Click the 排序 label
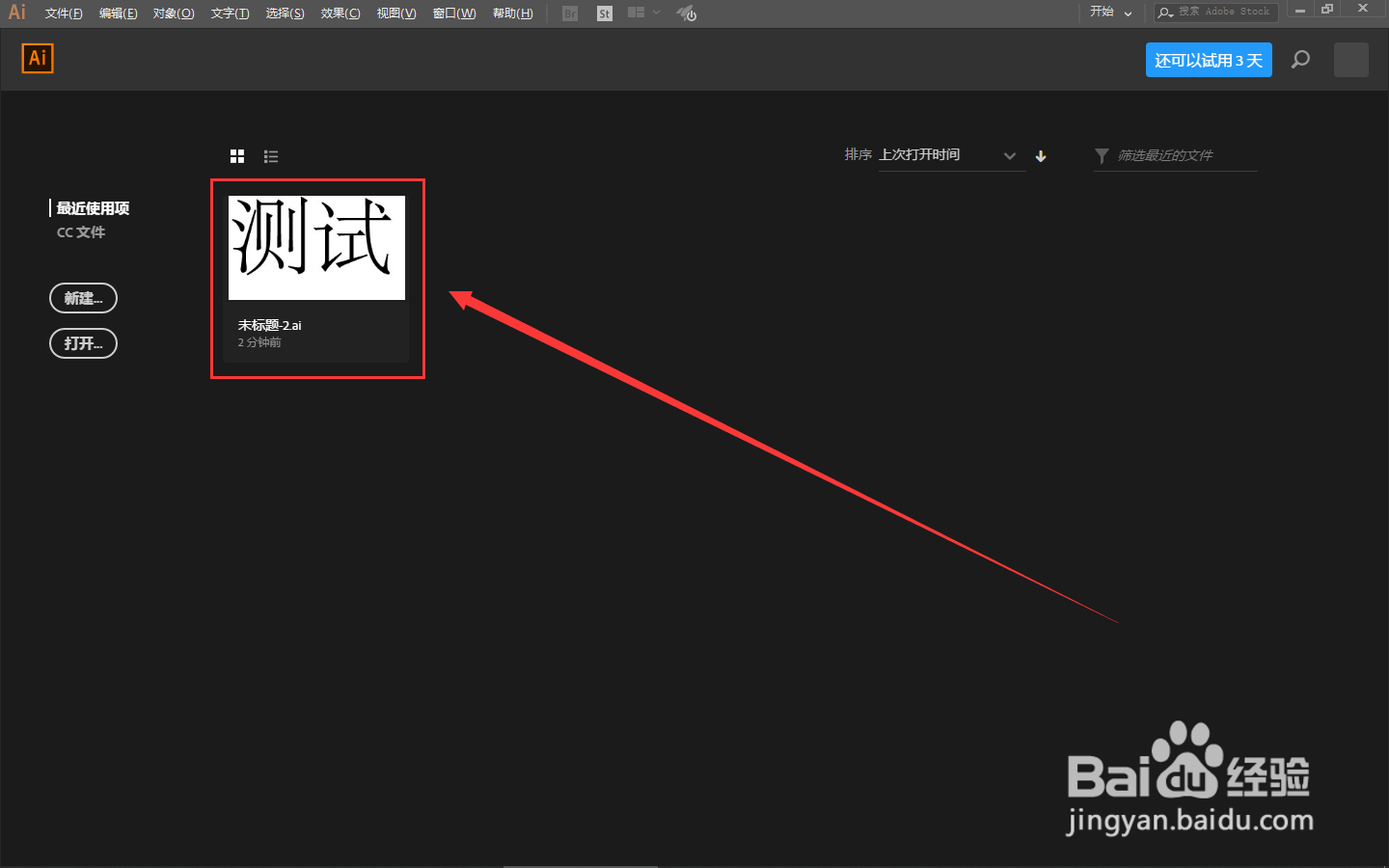This screenshot has width=1389, height=868. coord(858,154)
